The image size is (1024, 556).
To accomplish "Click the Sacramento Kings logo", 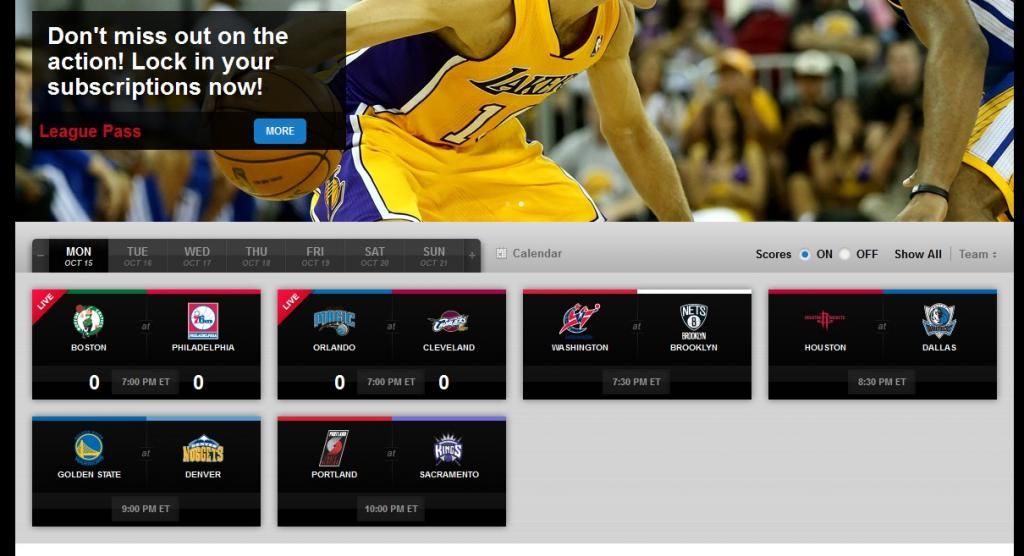I will tap(448, 448).
